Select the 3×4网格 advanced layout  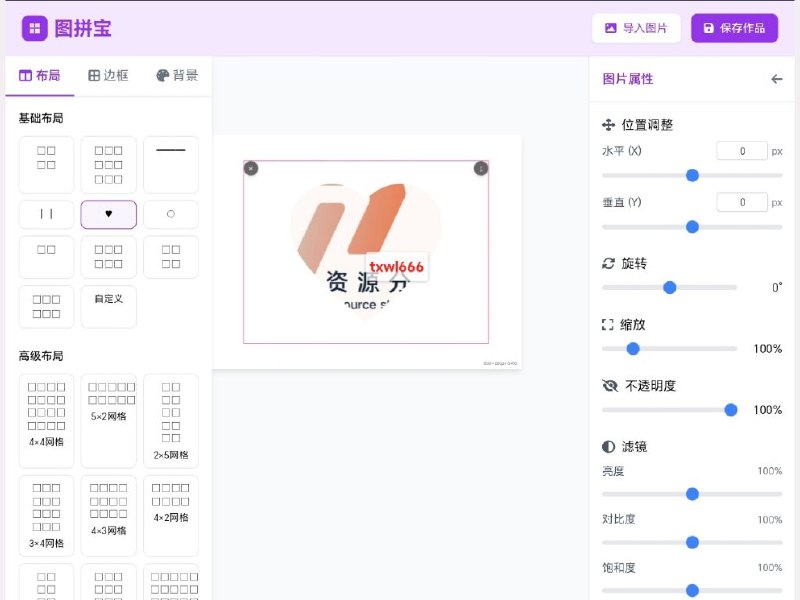click(x=46, y=515)
